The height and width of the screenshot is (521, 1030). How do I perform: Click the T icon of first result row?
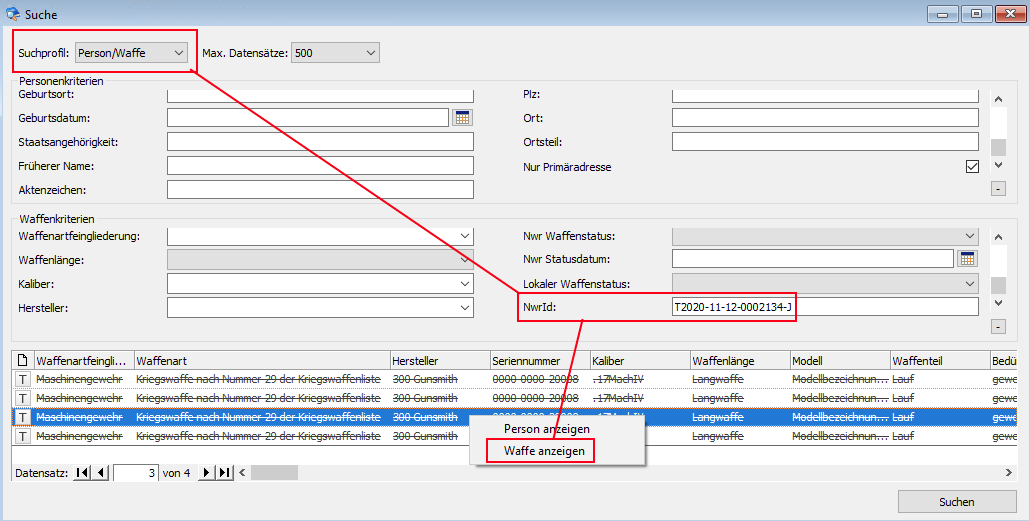pyautogui.click(x=22, y=379)
